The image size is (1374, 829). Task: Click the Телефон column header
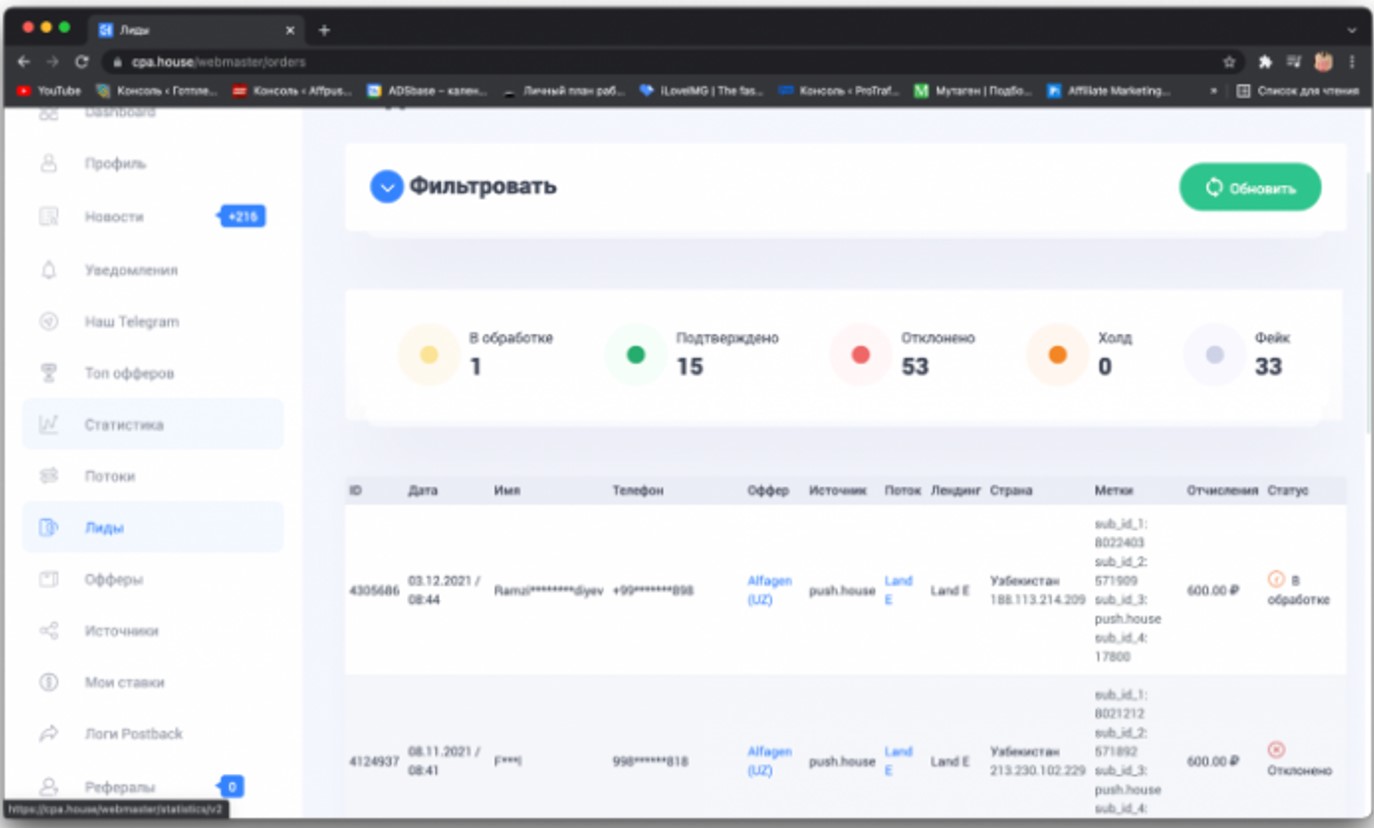[638, 491]
